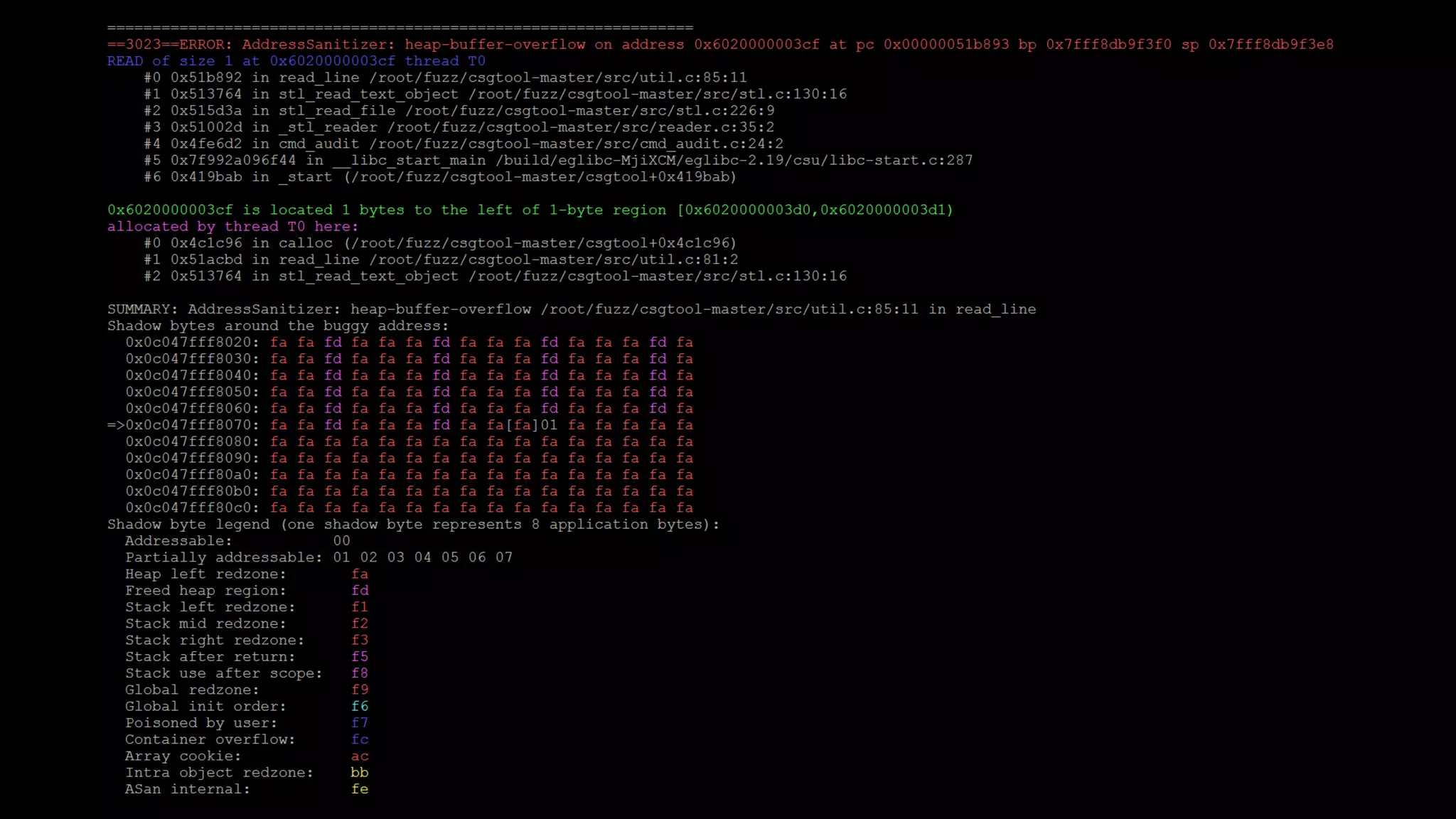Click frame #3 _stl_reader reader.c:35:2
The image size is (1456, 819).
click(x=459, y=127)
